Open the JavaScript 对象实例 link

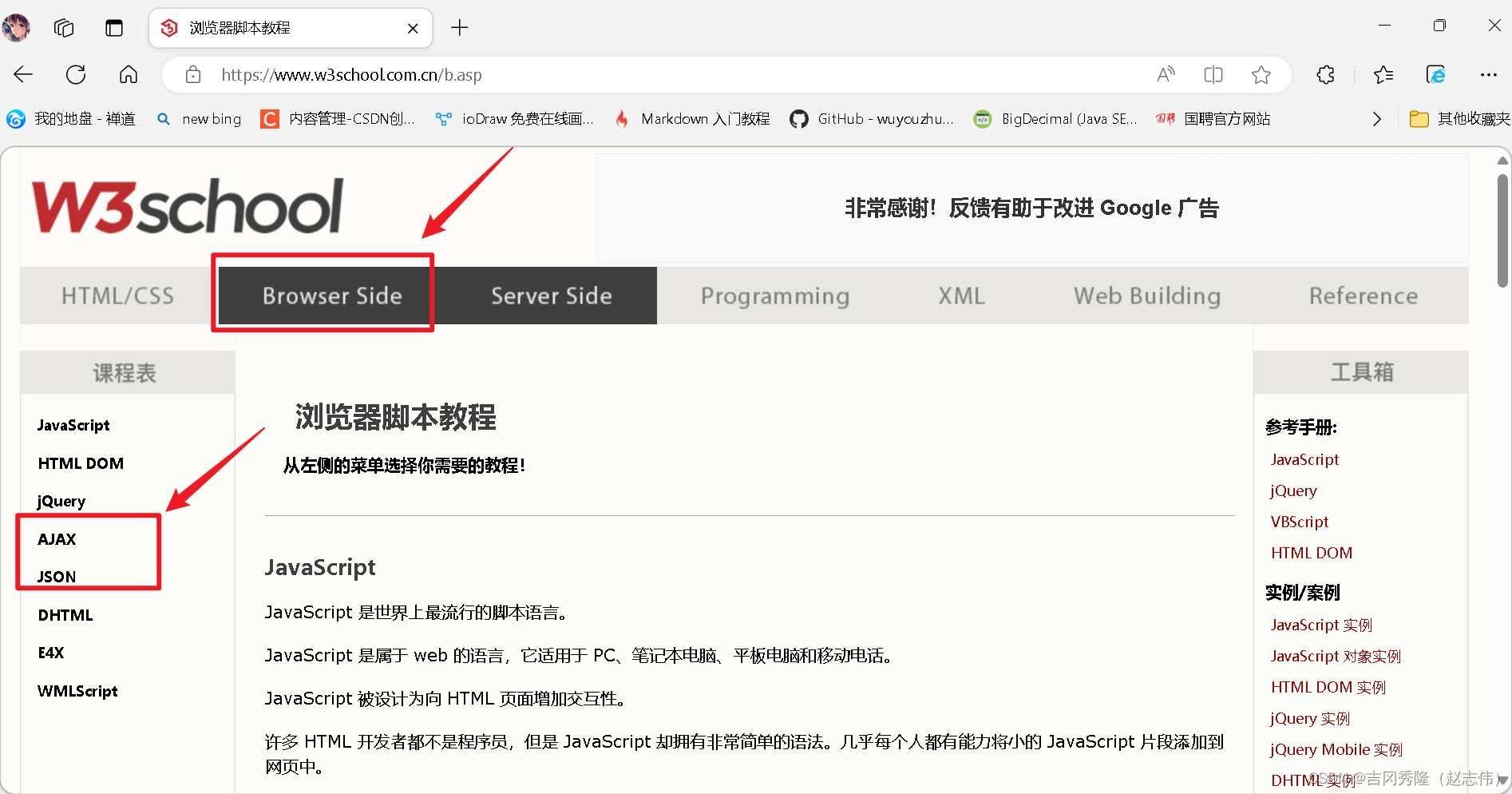coord(1336,656)
